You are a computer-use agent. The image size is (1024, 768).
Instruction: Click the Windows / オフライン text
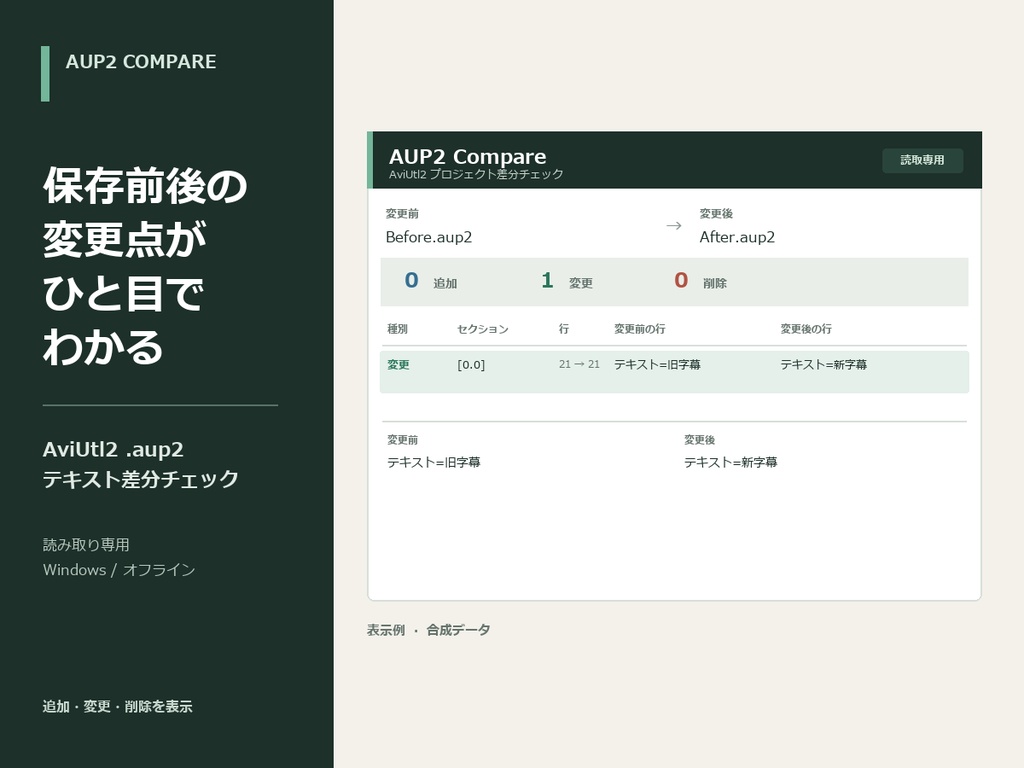(x=119, y=570)
